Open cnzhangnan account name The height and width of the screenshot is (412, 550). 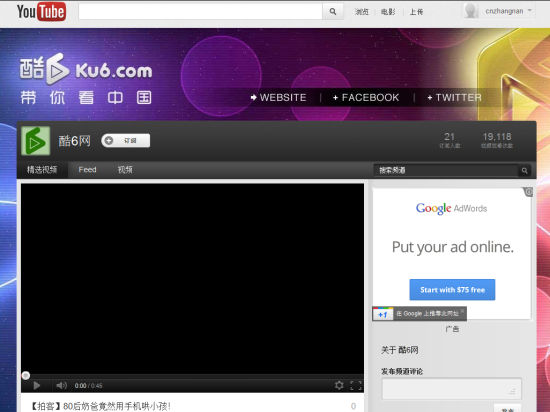504,11
